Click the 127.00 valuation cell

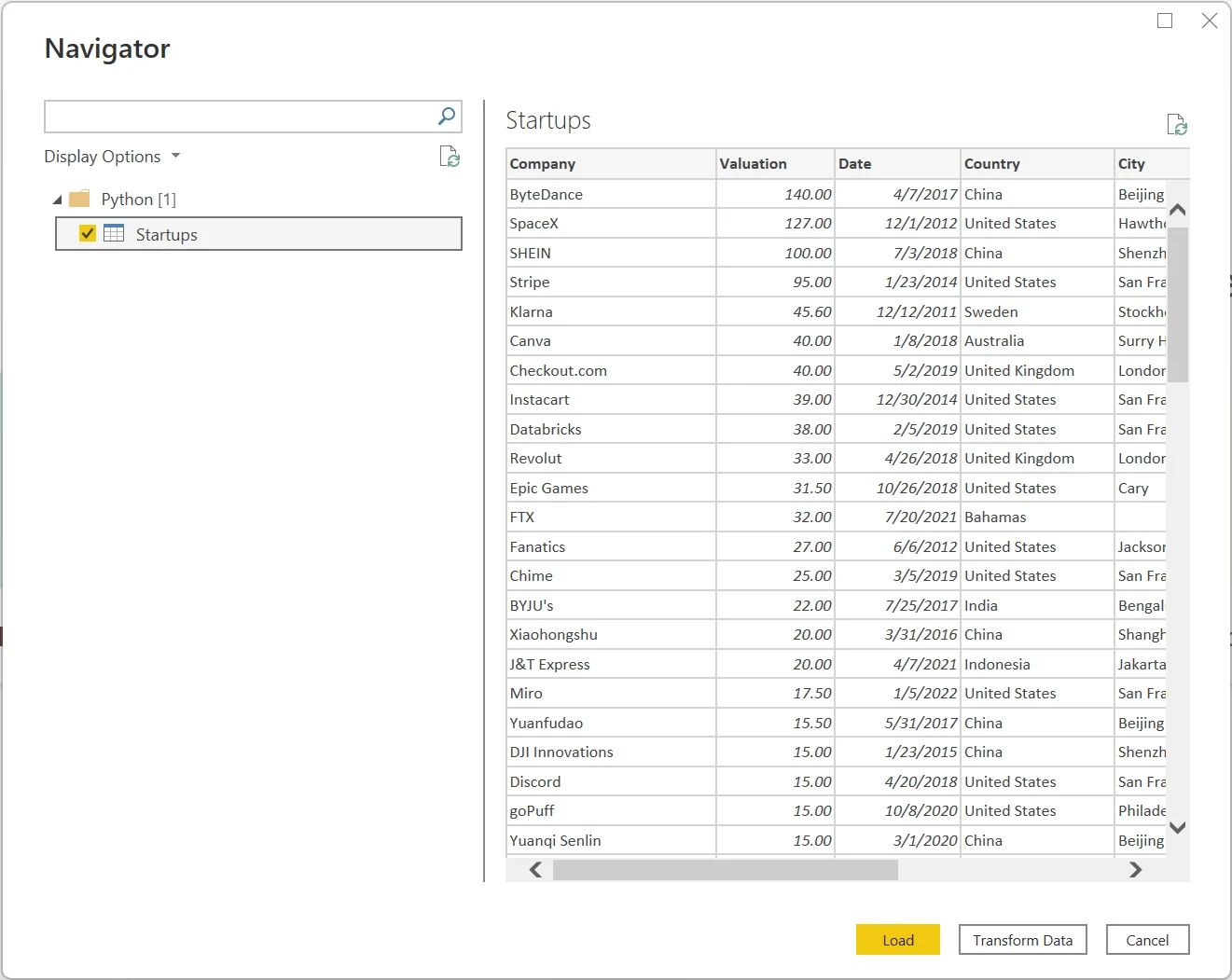coord(775,224)
